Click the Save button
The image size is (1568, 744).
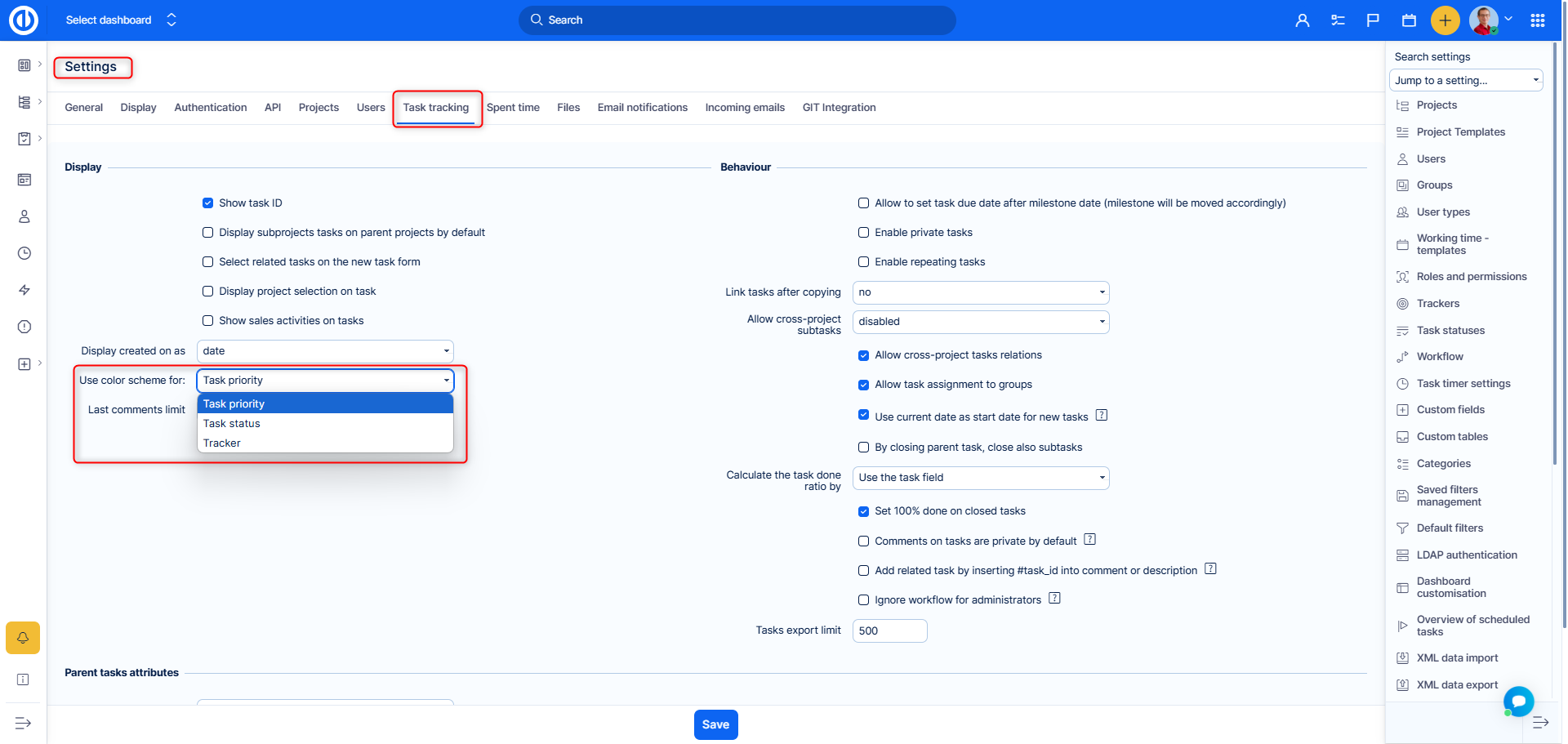[715, 724]
